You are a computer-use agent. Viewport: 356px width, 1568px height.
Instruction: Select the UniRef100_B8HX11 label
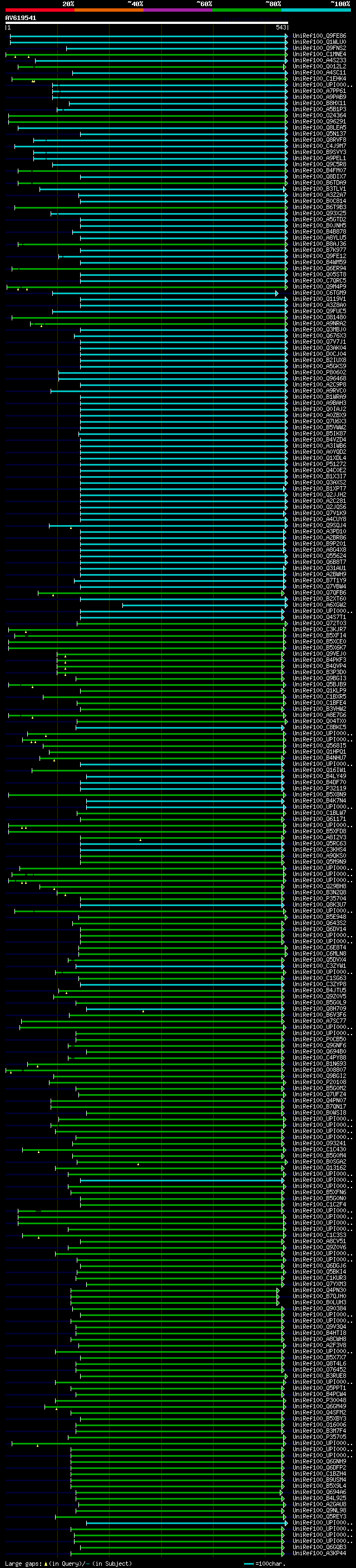[x=319, y=103]
